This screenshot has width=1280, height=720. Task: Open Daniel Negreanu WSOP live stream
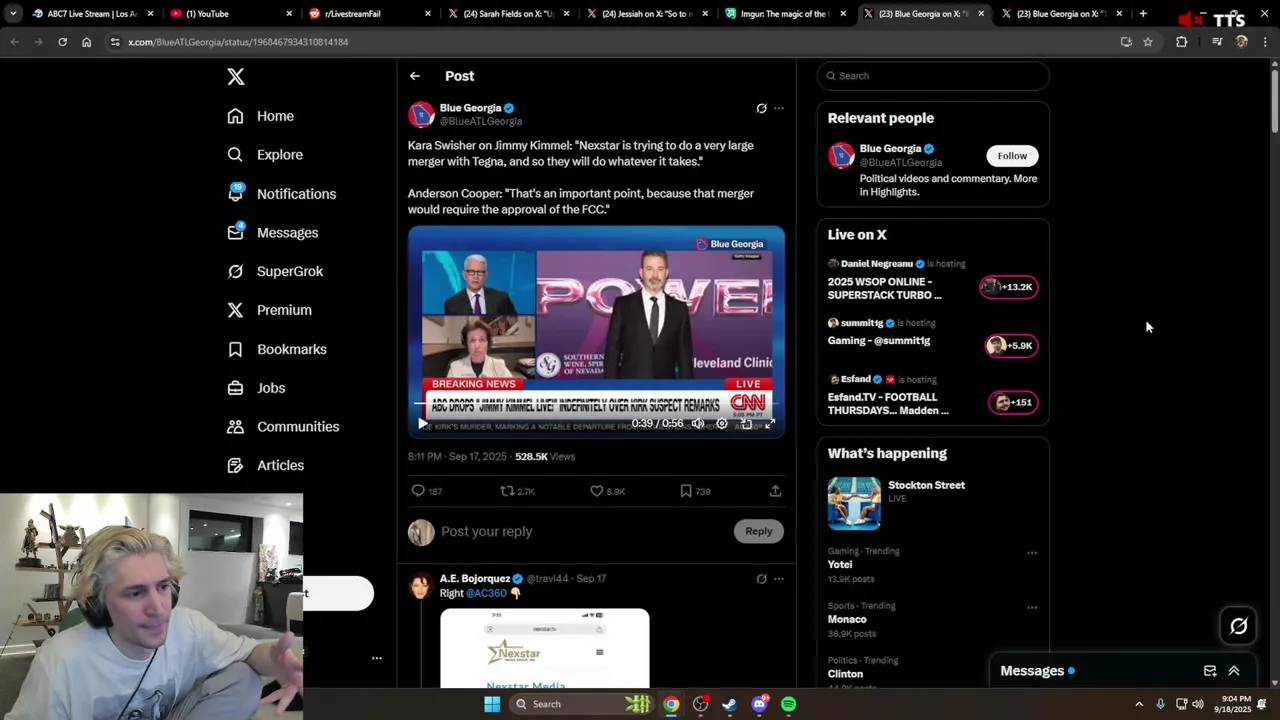point(933,282)
